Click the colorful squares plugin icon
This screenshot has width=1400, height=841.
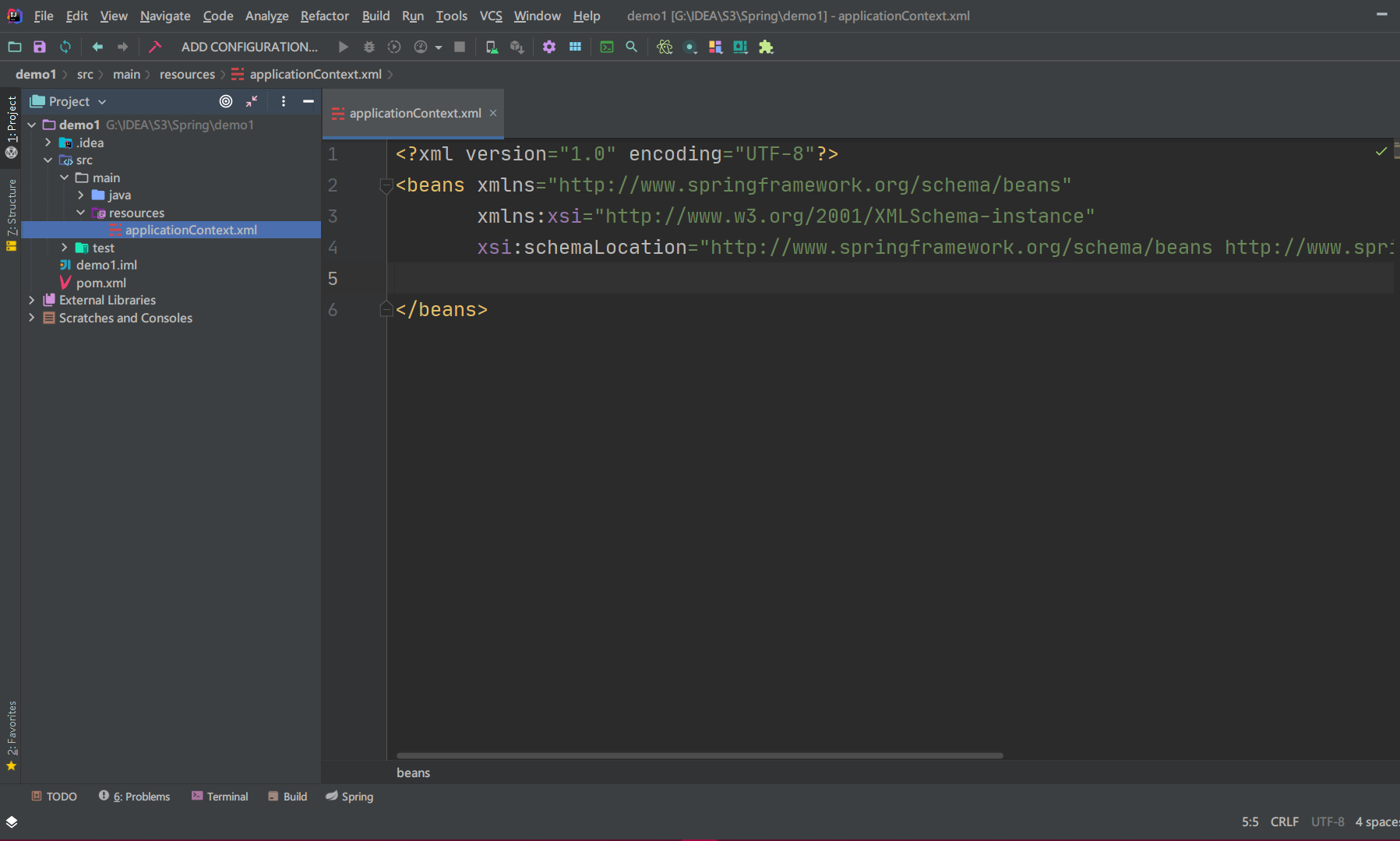coord(715,47)
